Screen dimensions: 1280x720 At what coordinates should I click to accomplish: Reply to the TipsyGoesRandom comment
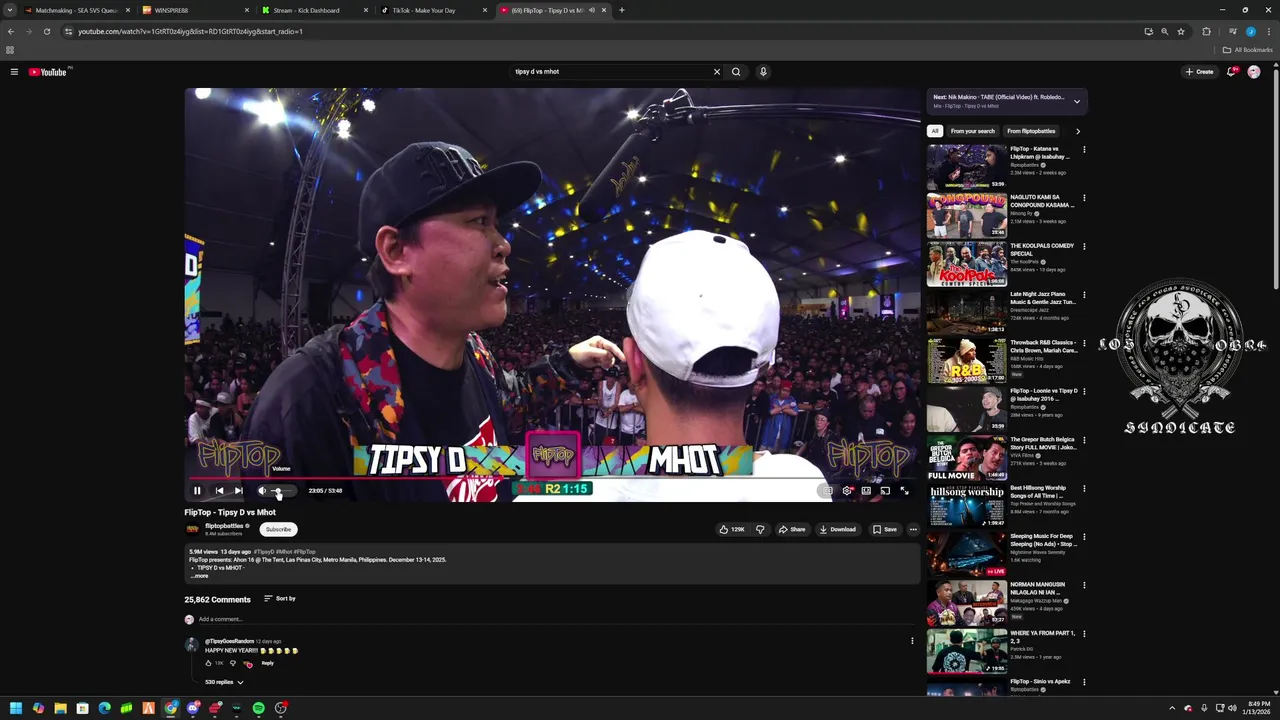click(268, 663)
